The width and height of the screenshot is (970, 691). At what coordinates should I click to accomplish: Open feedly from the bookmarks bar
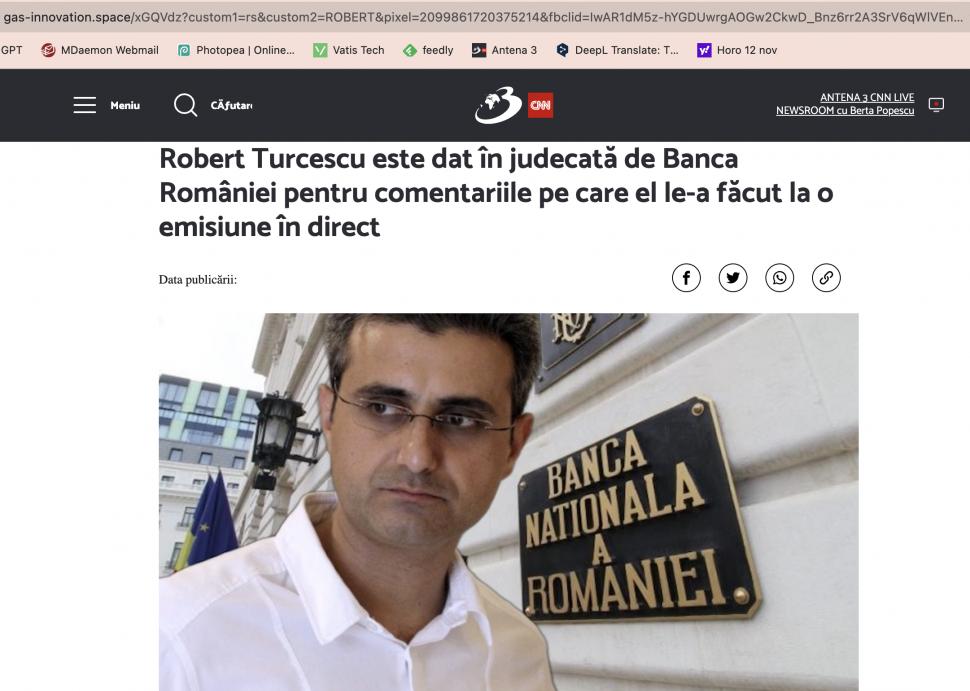point(429,48)
